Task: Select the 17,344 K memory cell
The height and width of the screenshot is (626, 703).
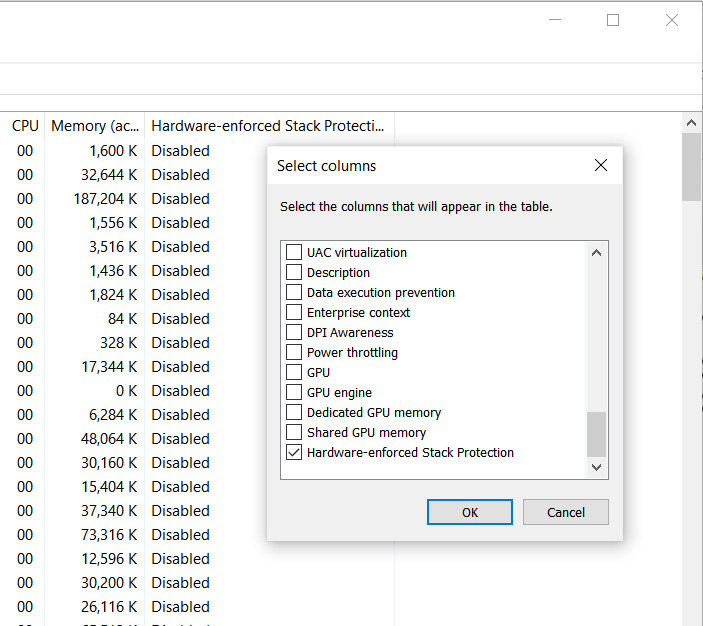Action: pos(109,367)
